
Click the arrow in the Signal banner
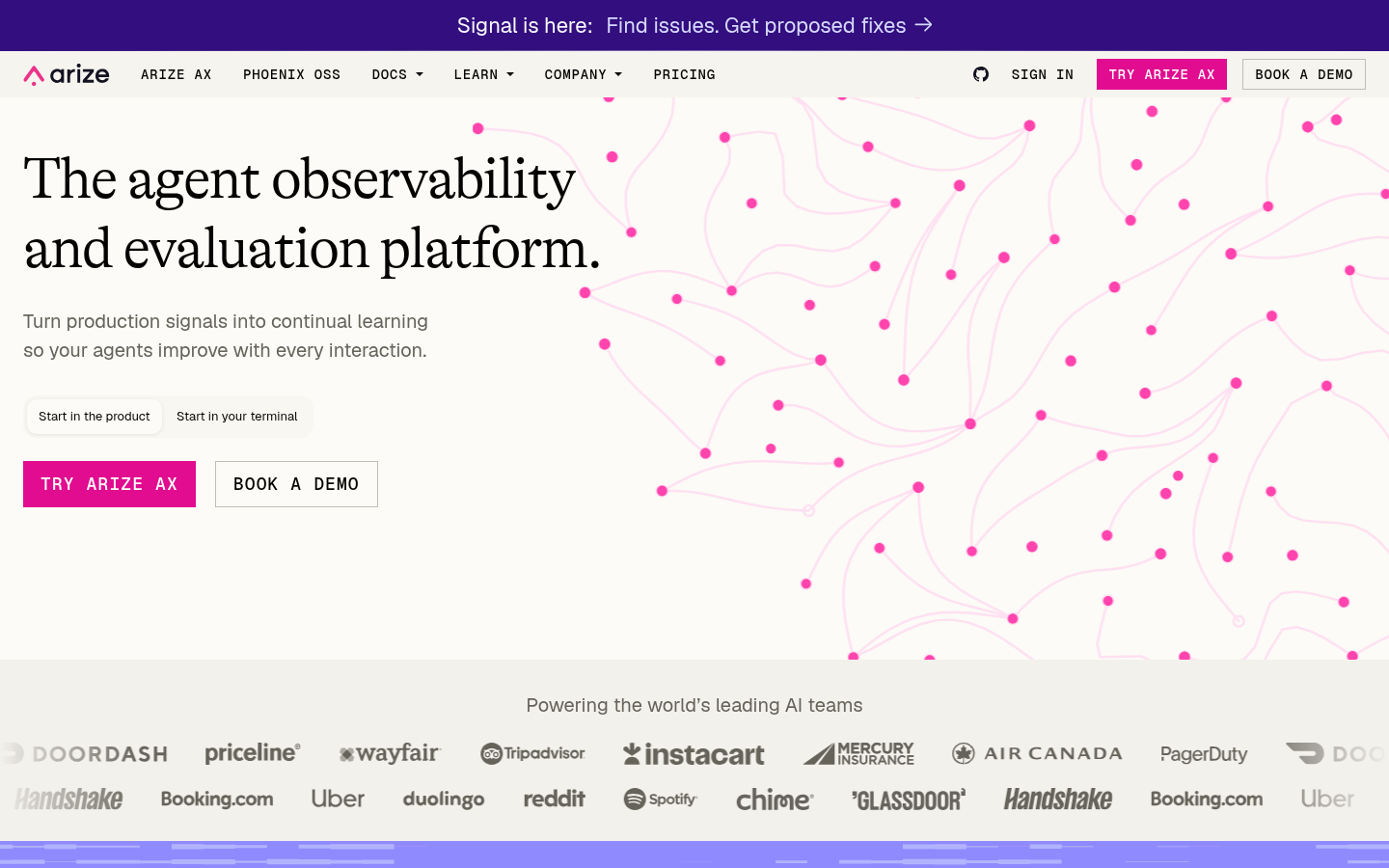(x=924, y=25)
